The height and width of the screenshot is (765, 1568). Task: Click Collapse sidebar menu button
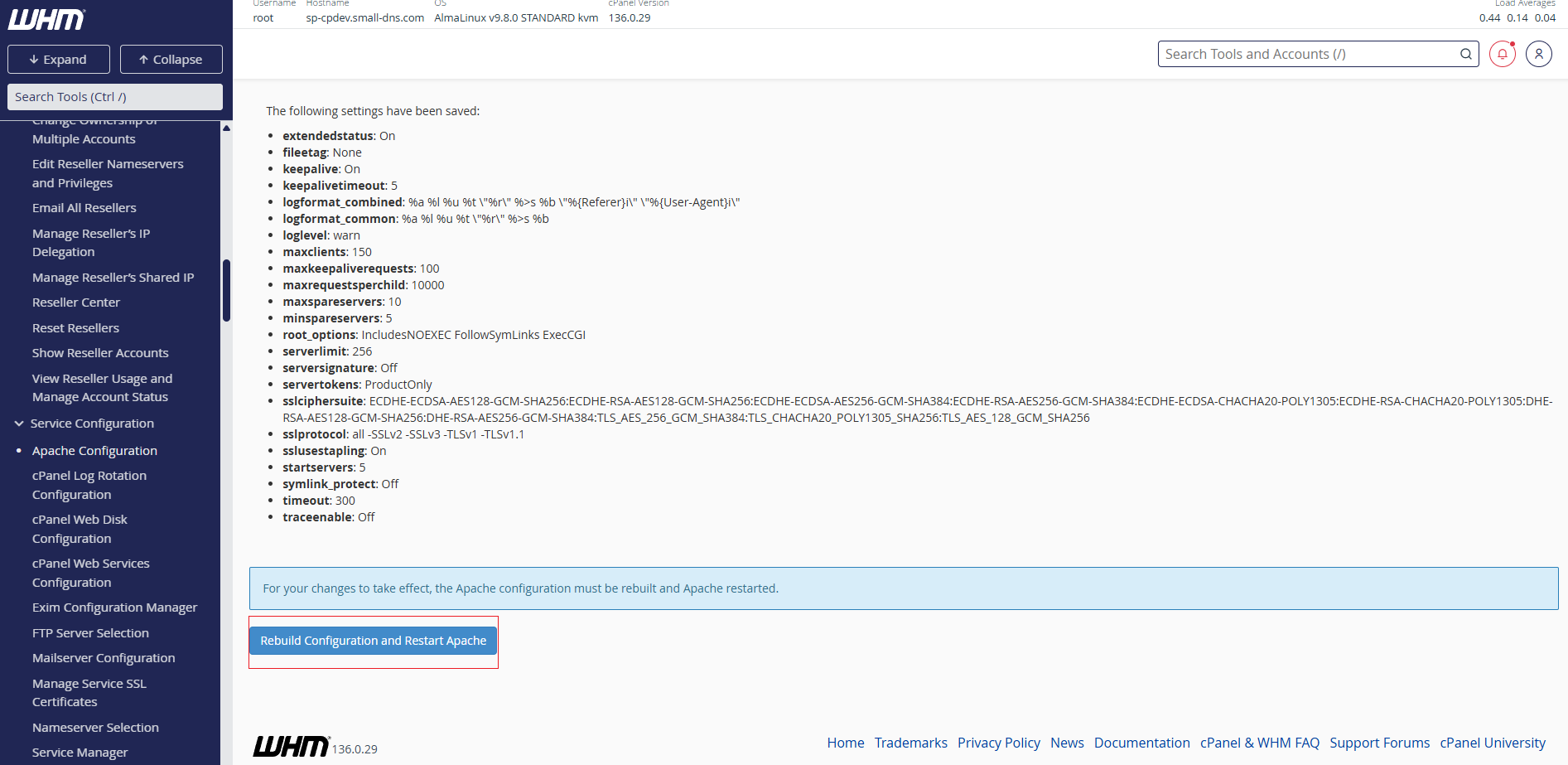pos(171,60)
